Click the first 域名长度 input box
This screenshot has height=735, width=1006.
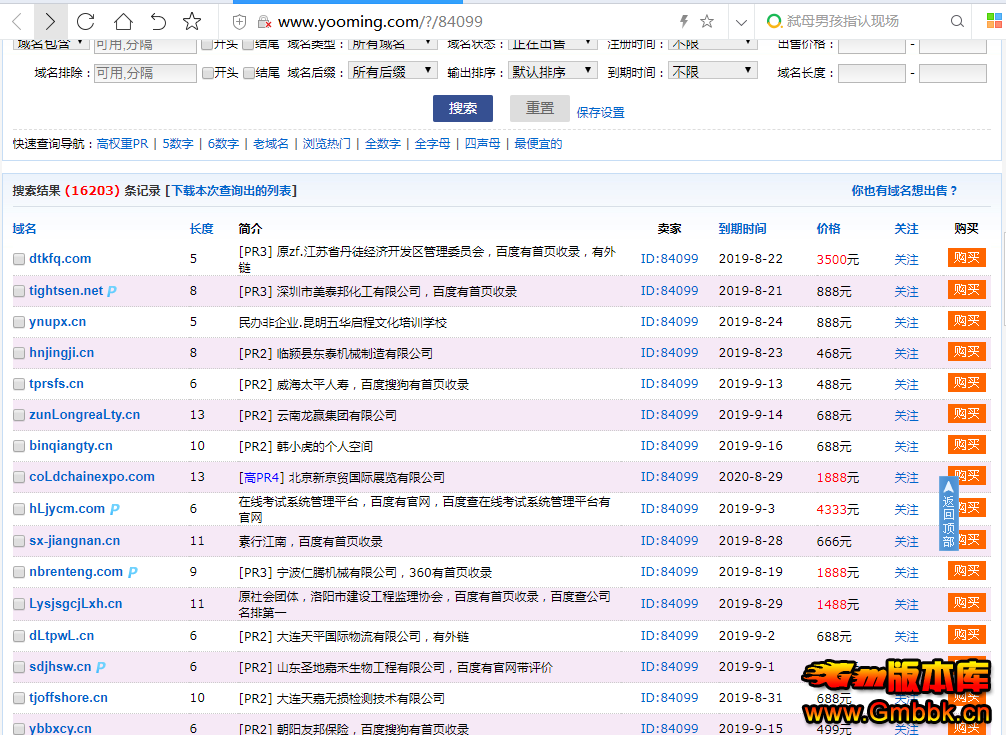[x=872, y=73]
